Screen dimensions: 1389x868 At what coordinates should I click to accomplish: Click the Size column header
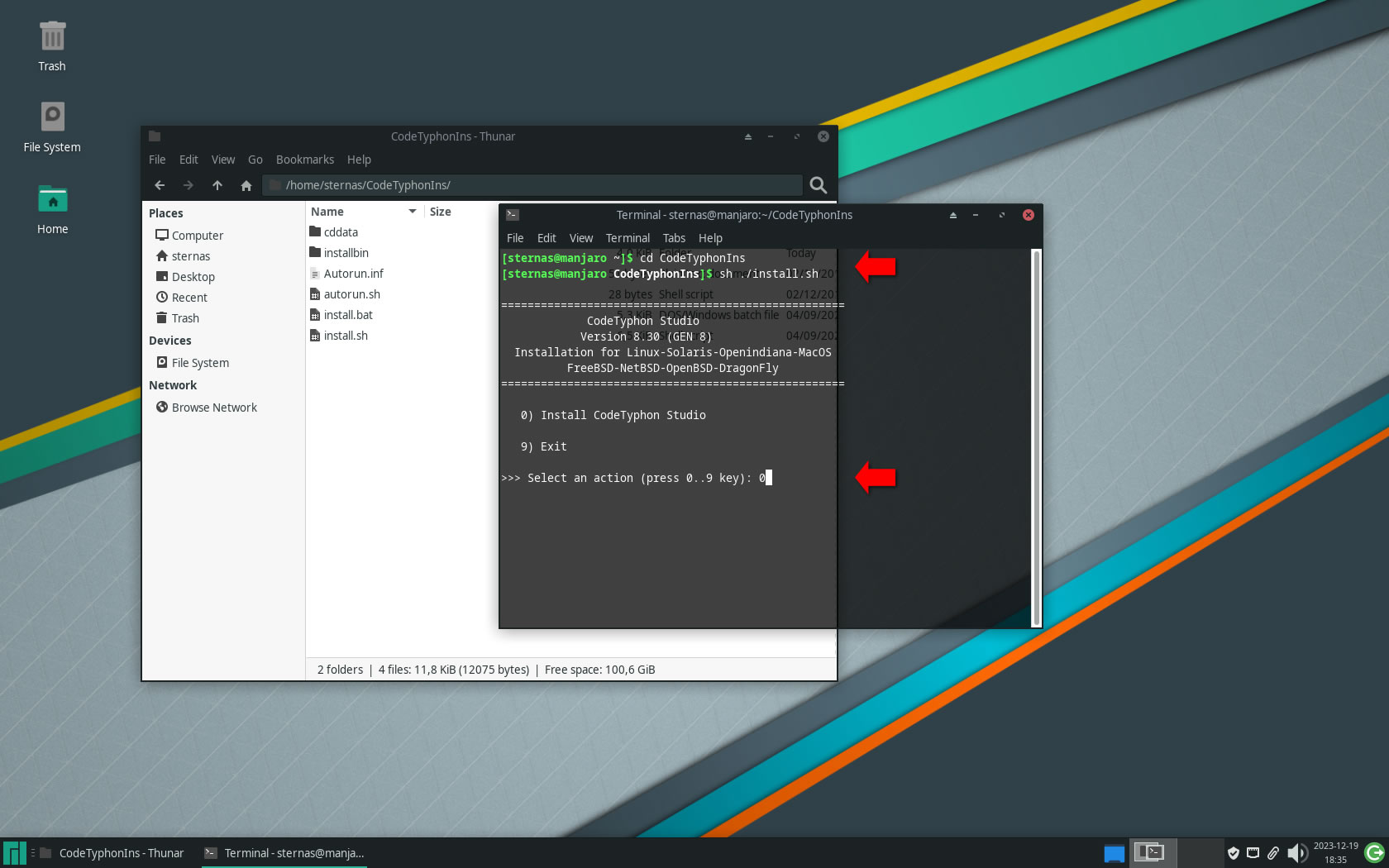(x=441, y=212)
